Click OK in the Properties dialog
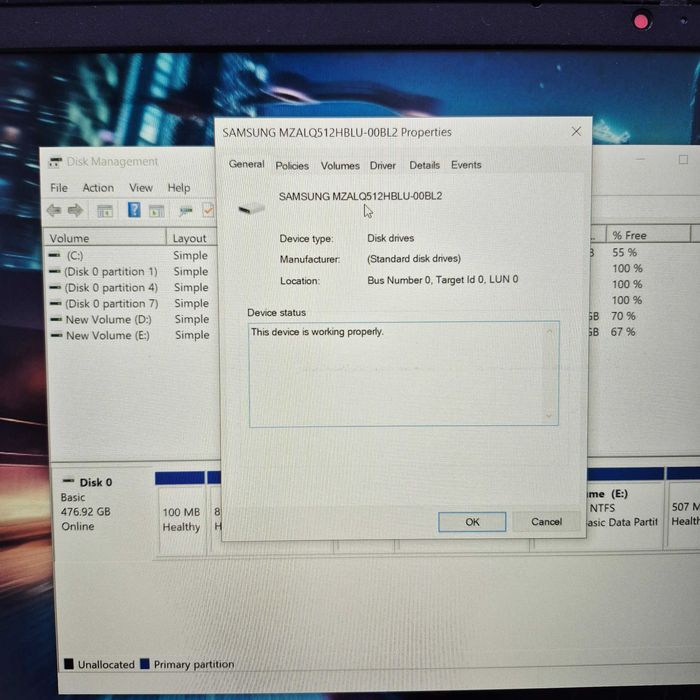700x700 pixels. coord(472,521)
